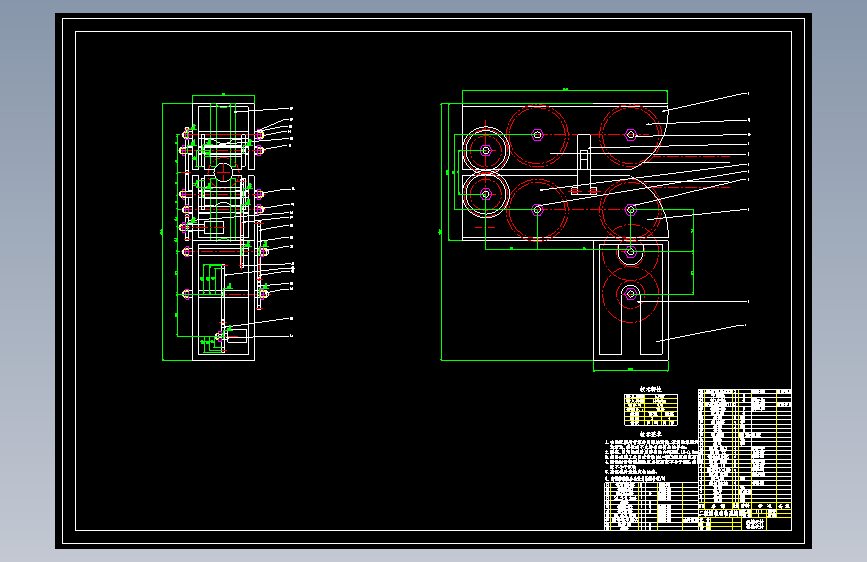The image size is (867, 562).
Task: Click the magenta hex nut of top-middle red gear
Action: [537, 135]
